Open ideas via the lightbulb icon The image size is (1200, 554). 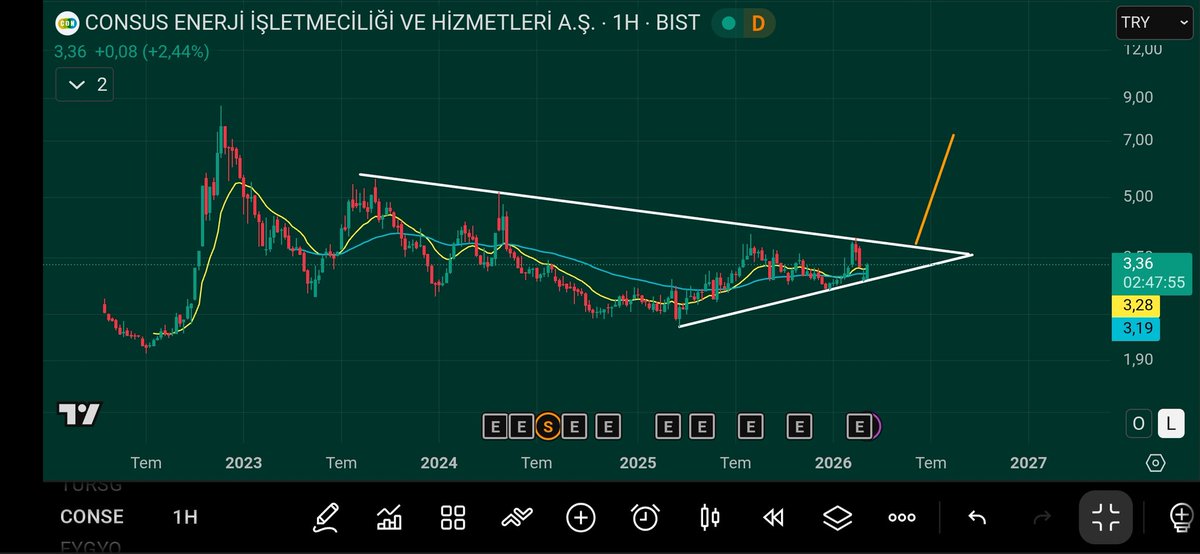(1180, 517)
